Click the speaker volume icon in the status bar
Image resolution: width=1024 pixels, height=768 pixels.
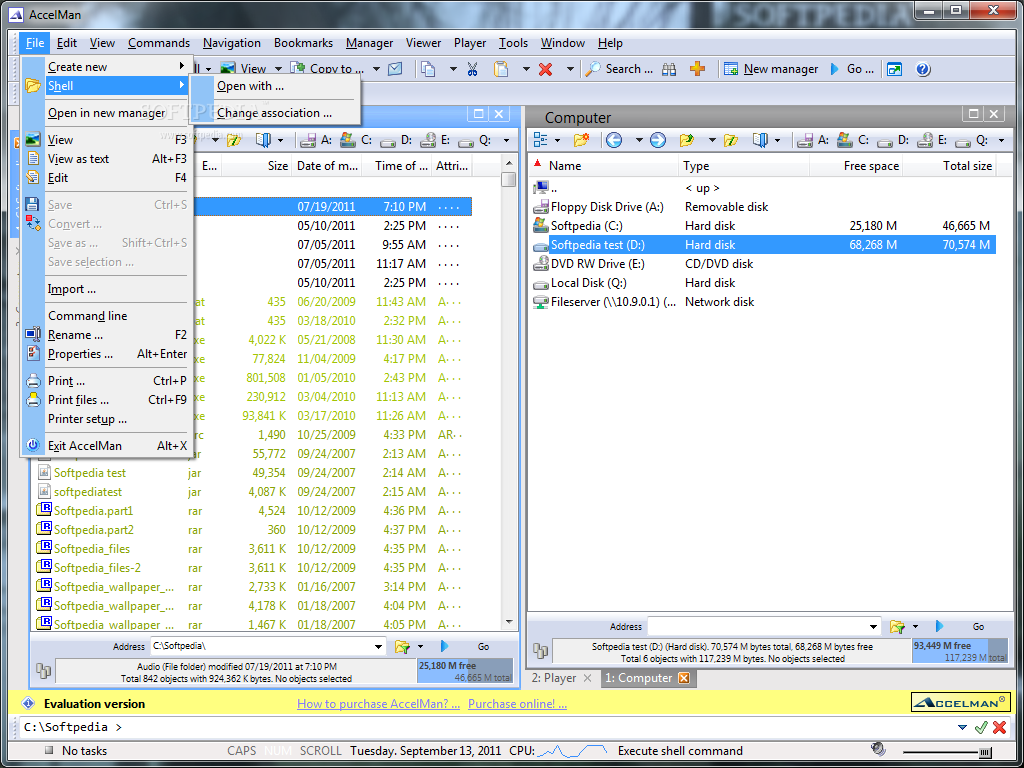(x=878, y=748)
